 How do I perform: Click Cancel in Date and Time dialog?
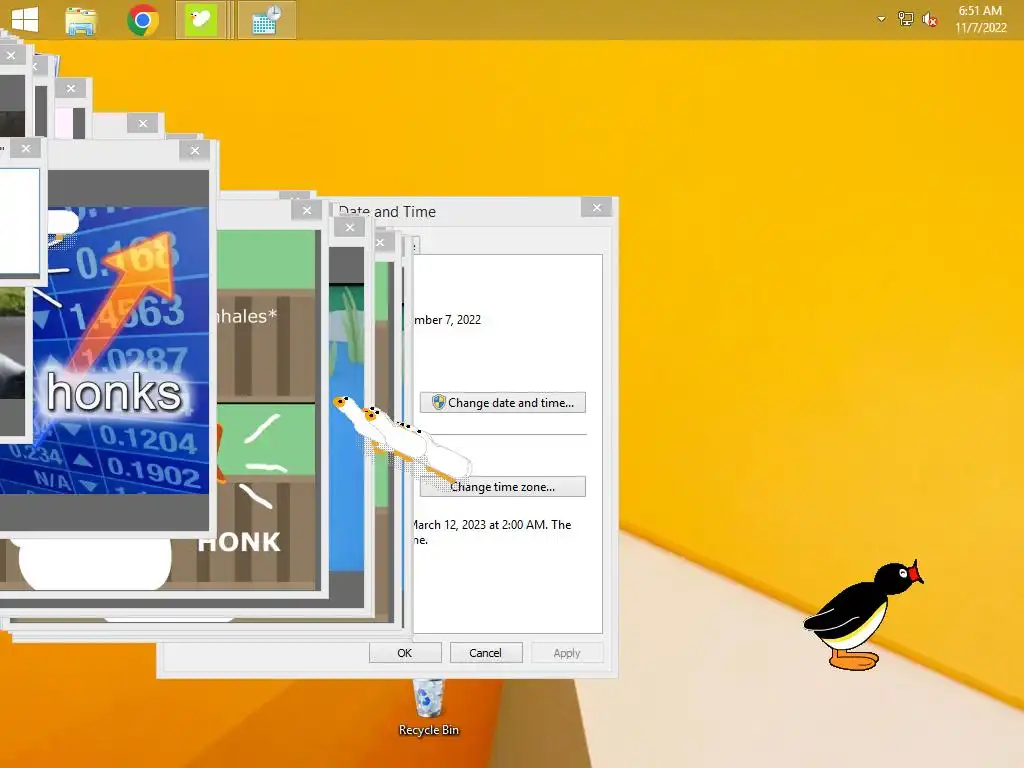[x=485, y=652]
